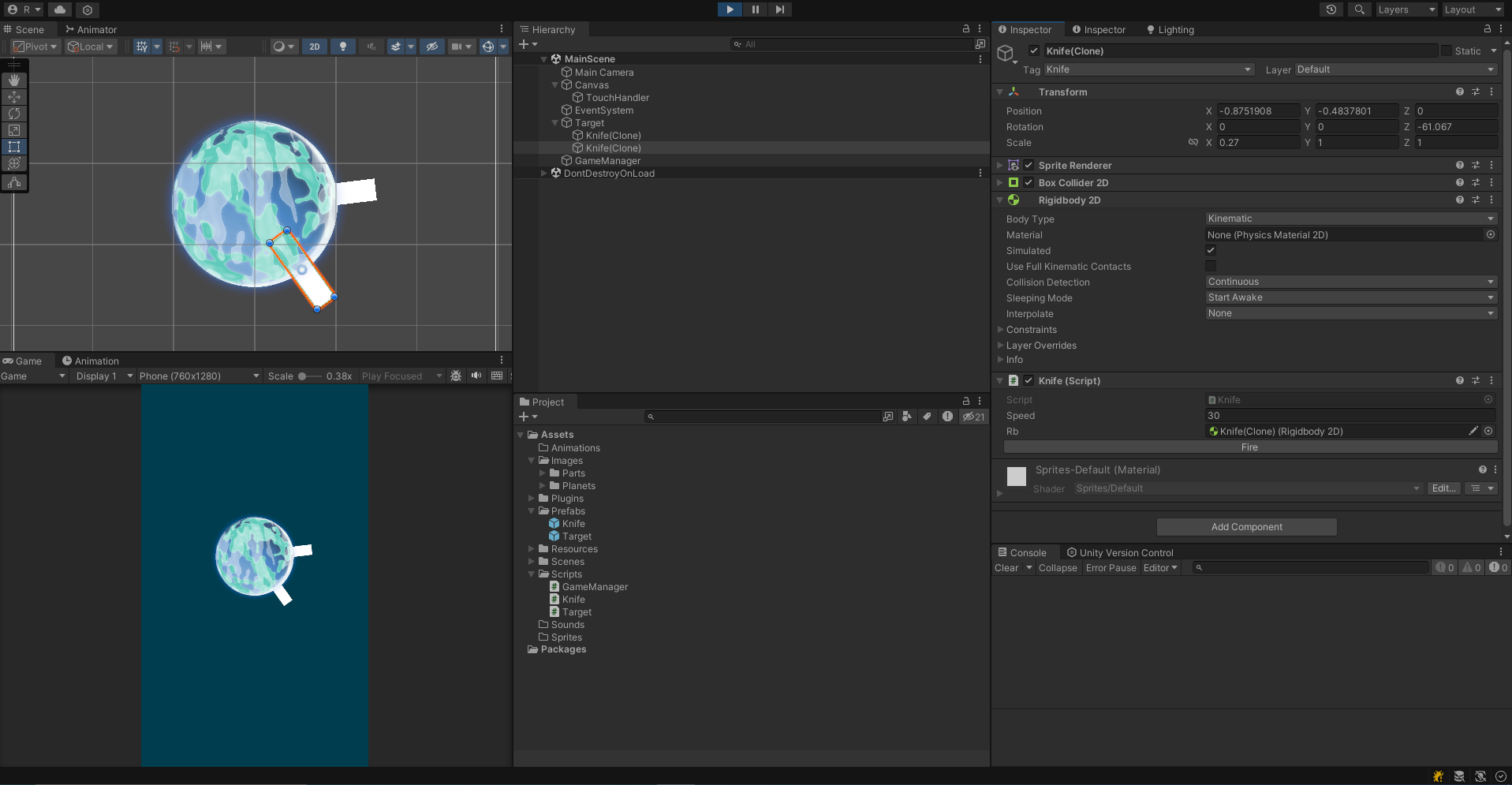Viewport: 1512px width, 785px height.
Task: Toggle the 2D view mode button
Action: coord(315,47)
